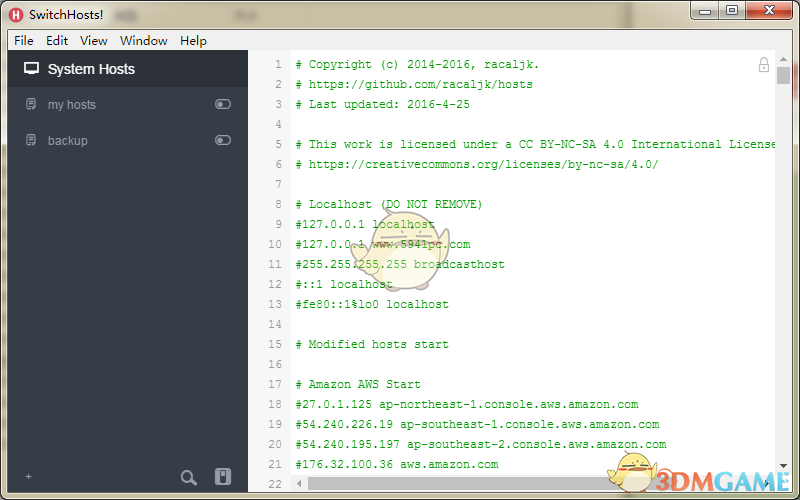
Task: Click the ap-southeast-1.console.aws.amazon.com line
Action: coord(477,424)
